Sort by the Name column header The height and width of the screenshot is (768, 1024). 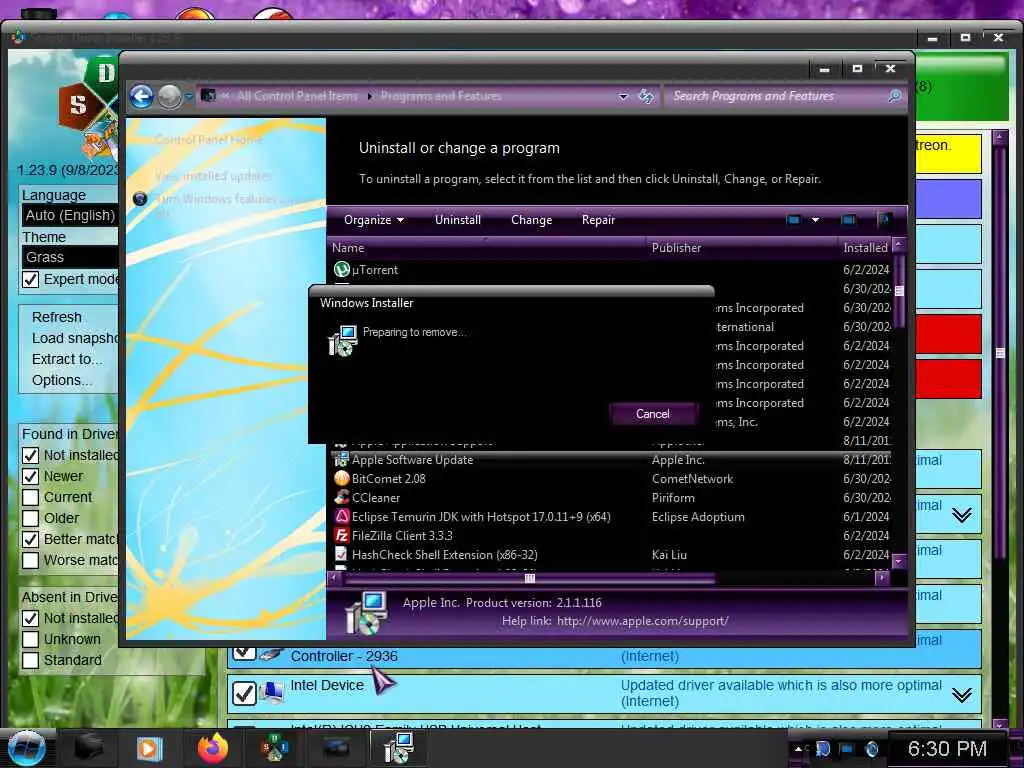point(487,248)
